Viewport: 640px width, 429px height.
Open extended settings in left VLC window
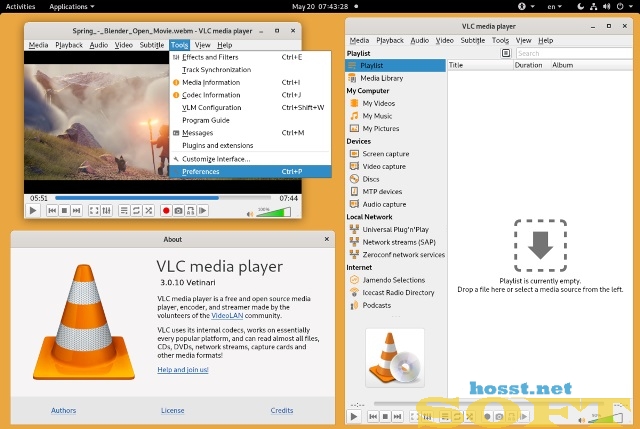point(106,211)
